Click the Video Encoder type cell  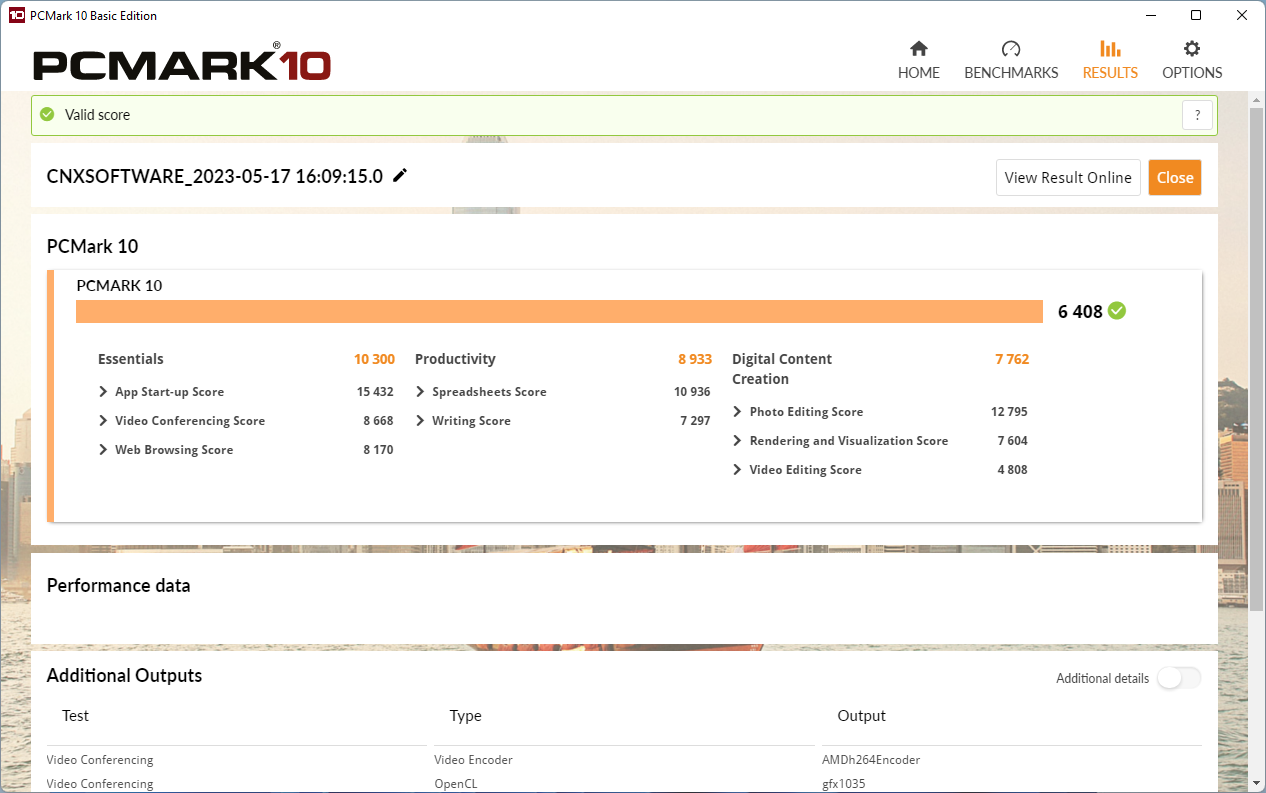(x=473, y=760)
